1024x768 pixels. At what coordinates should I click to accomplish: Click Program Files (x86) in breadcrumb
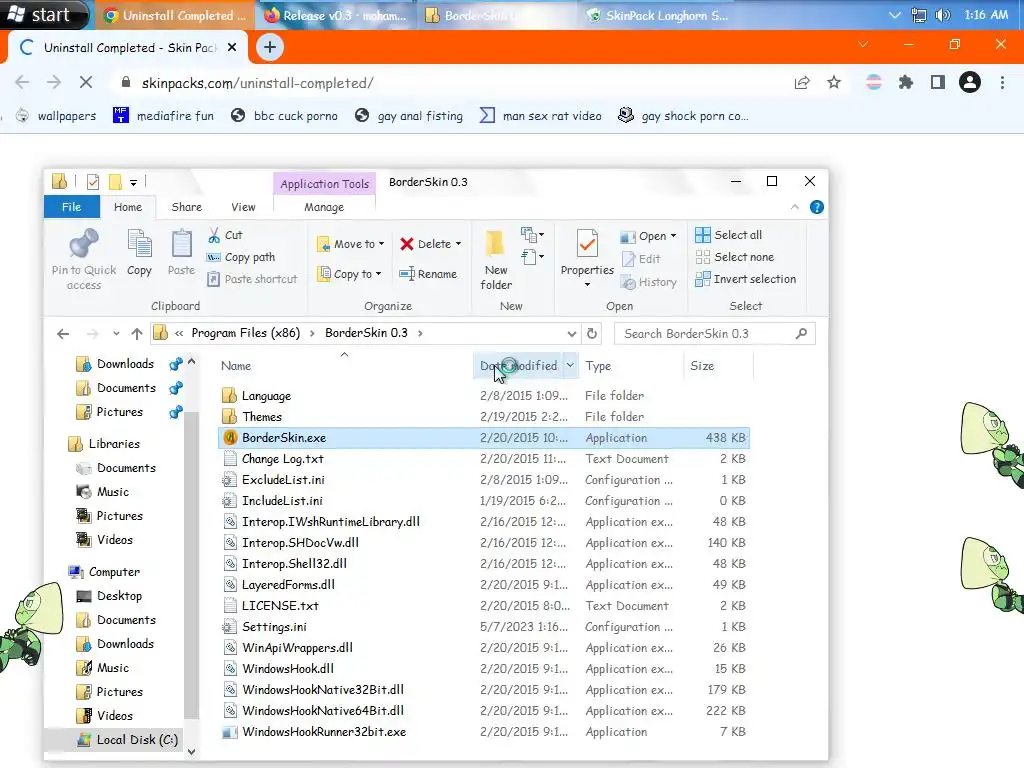click(x=246, y=333)
